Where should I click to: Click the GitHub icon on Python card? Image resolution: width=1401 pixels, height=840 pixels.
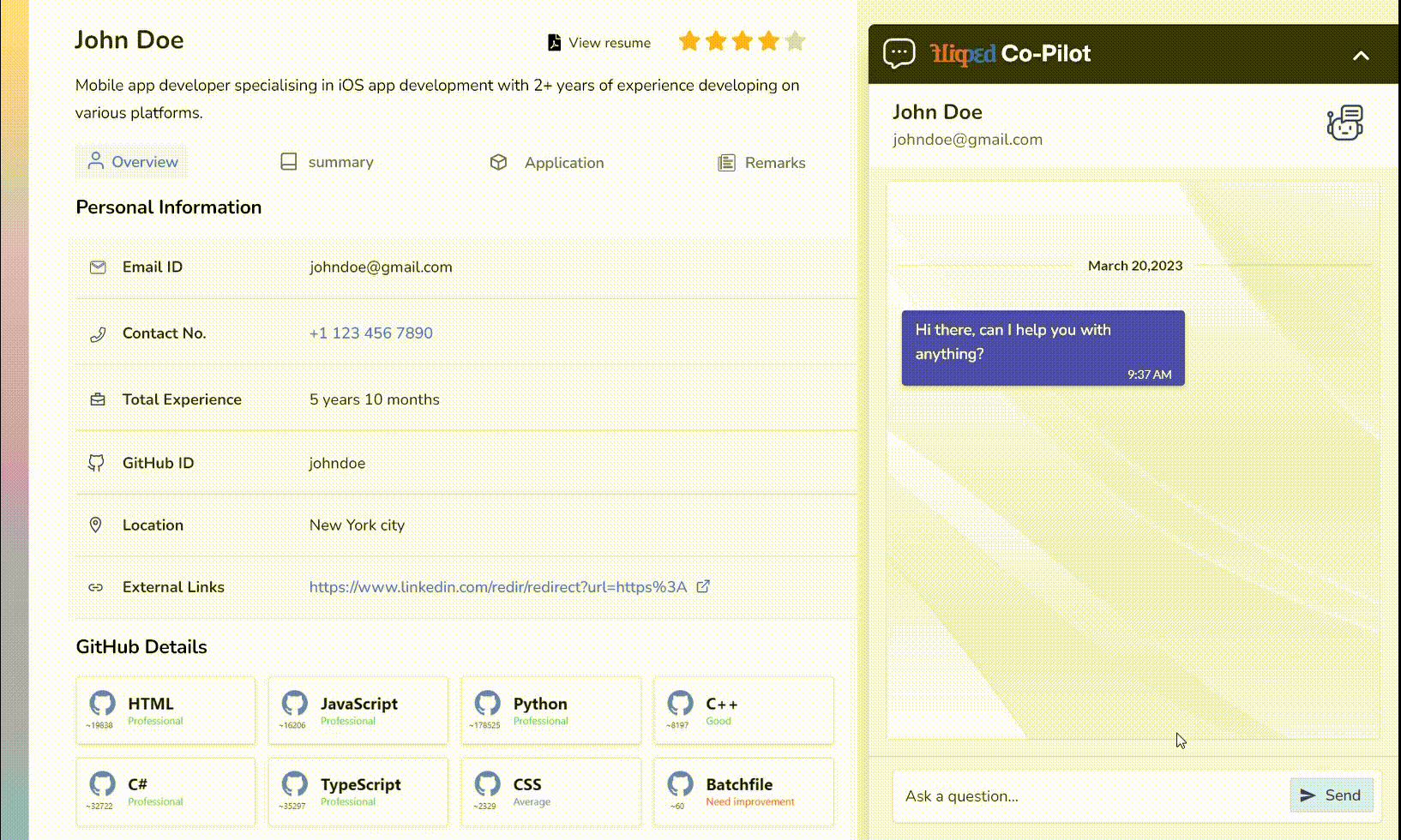click(487, 704)
